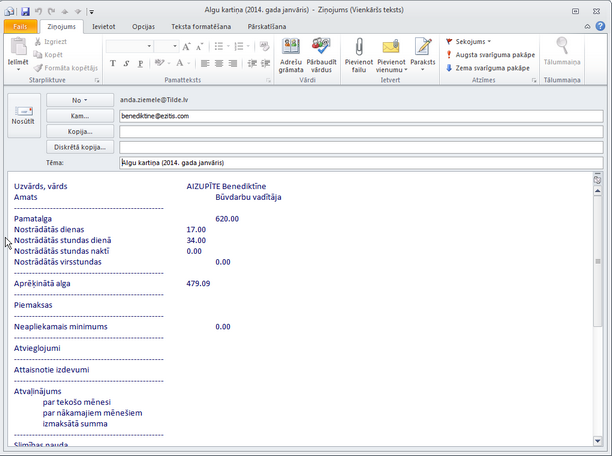Open the font name combo box
The height and width of the screenshot is (456, 612).
pyautogui.click(x=129, y=46)
